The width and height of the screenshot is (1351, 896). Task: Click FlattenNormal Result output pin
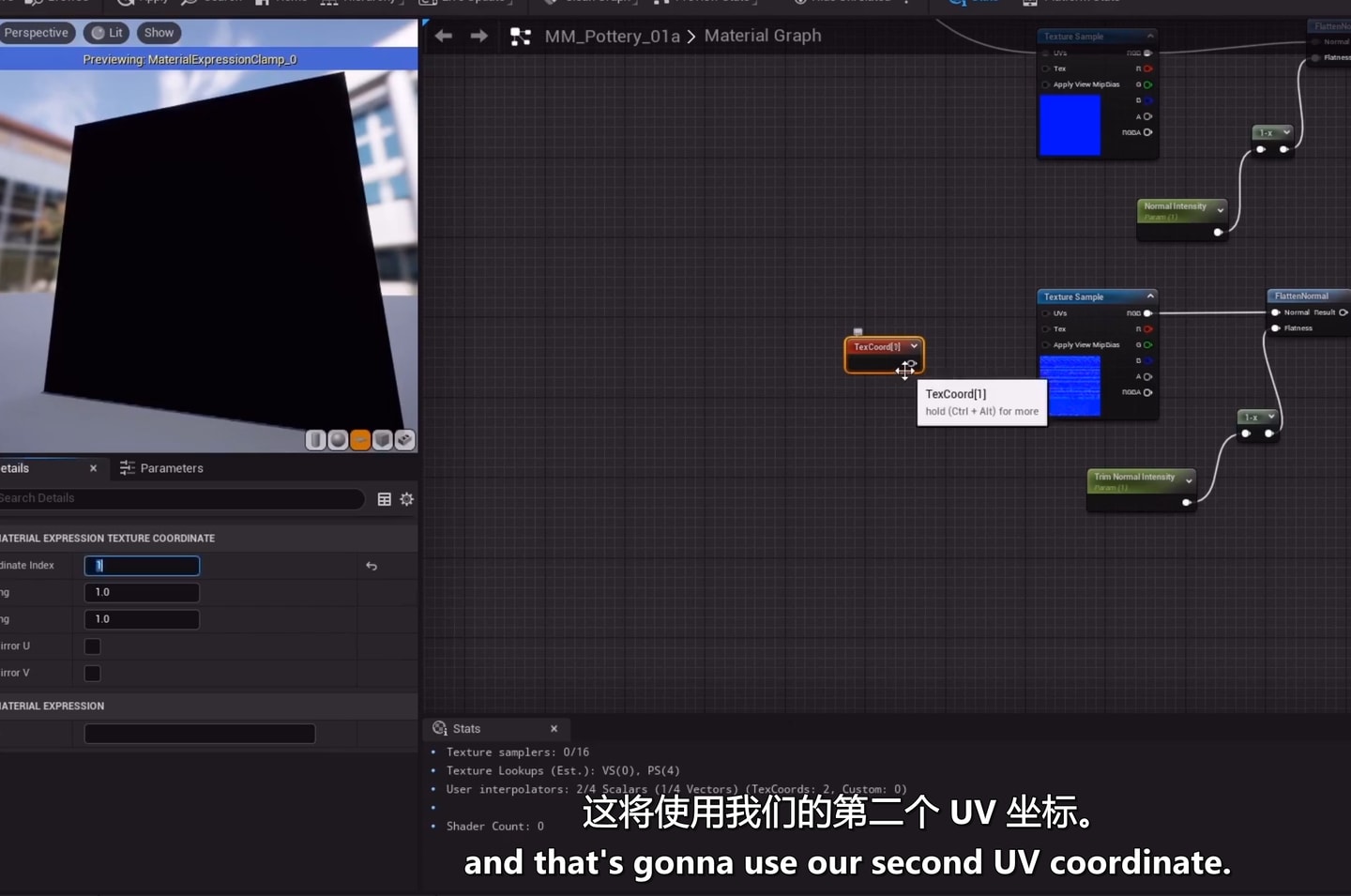coord(1343,312)
